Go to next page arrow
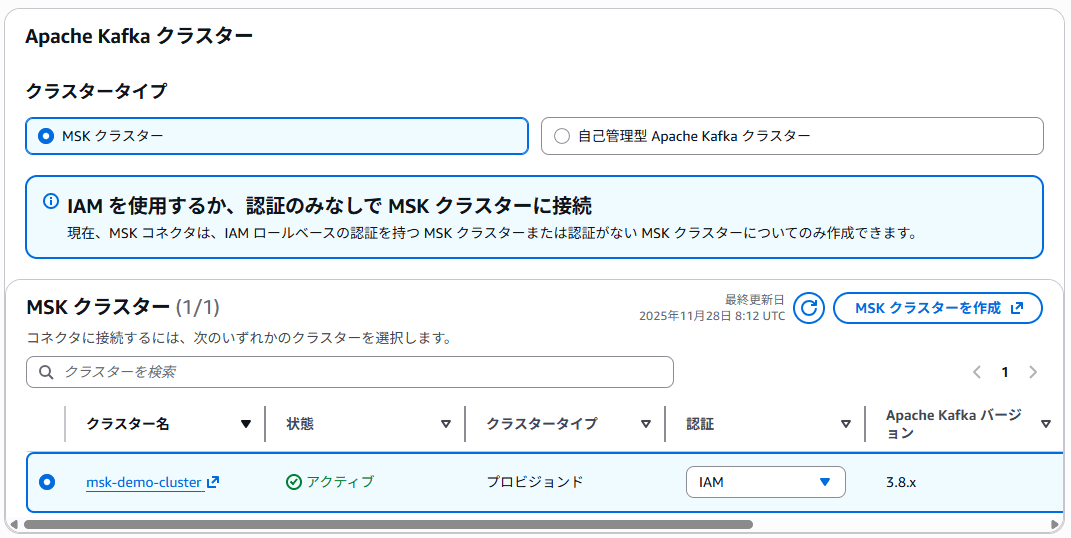 [x=1033, y=372]
